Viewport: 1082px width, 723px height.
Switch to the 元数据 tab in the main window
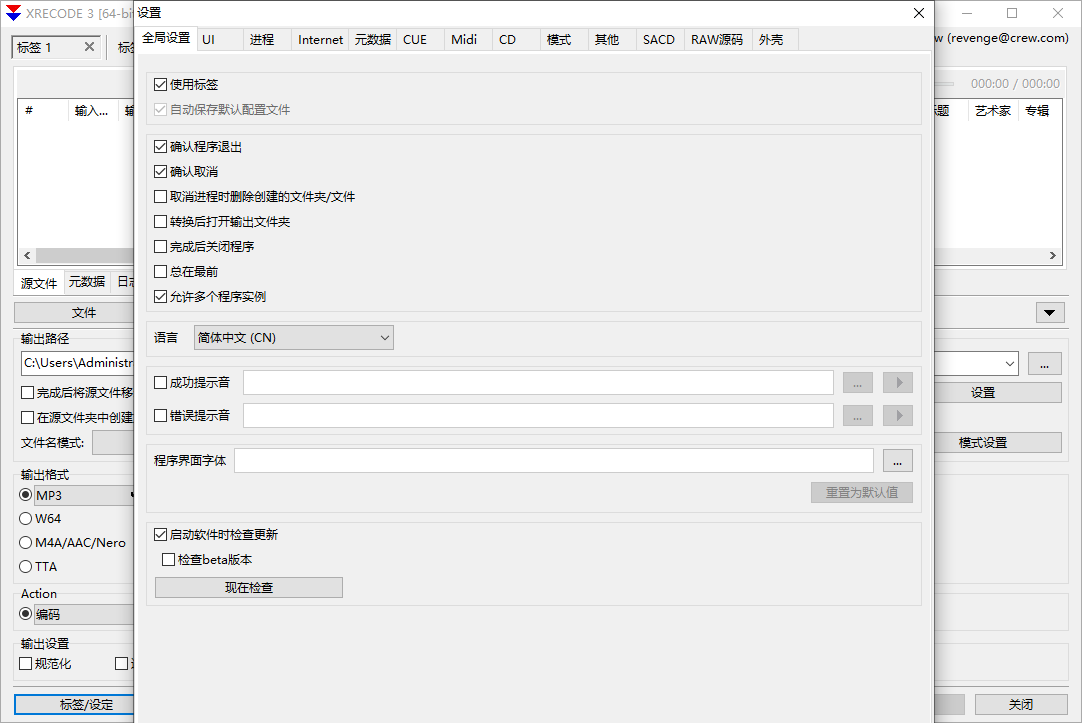click(87, 282)
